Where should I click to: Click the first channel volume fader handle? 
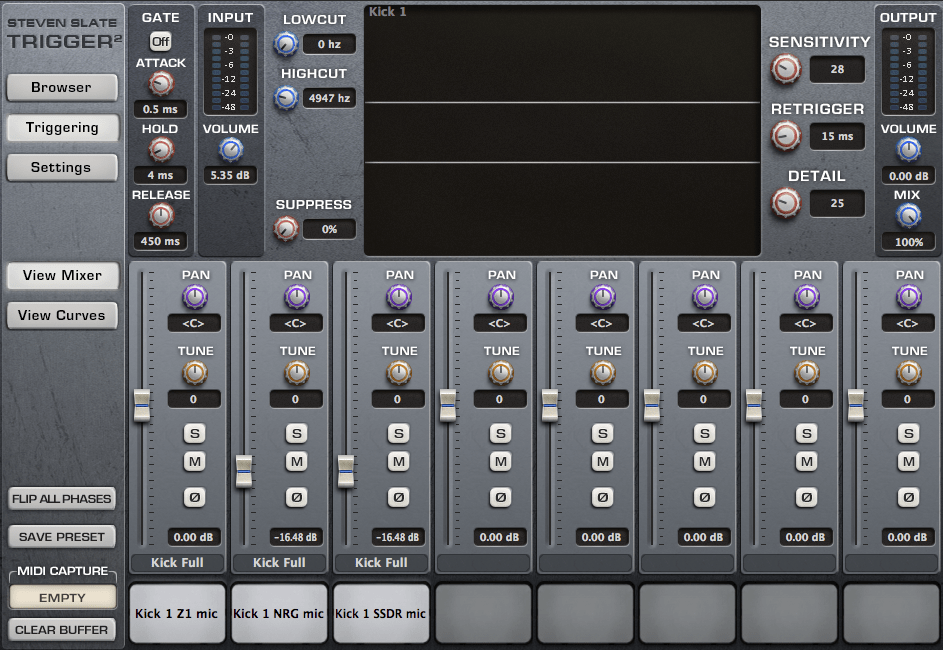point(143,406)
